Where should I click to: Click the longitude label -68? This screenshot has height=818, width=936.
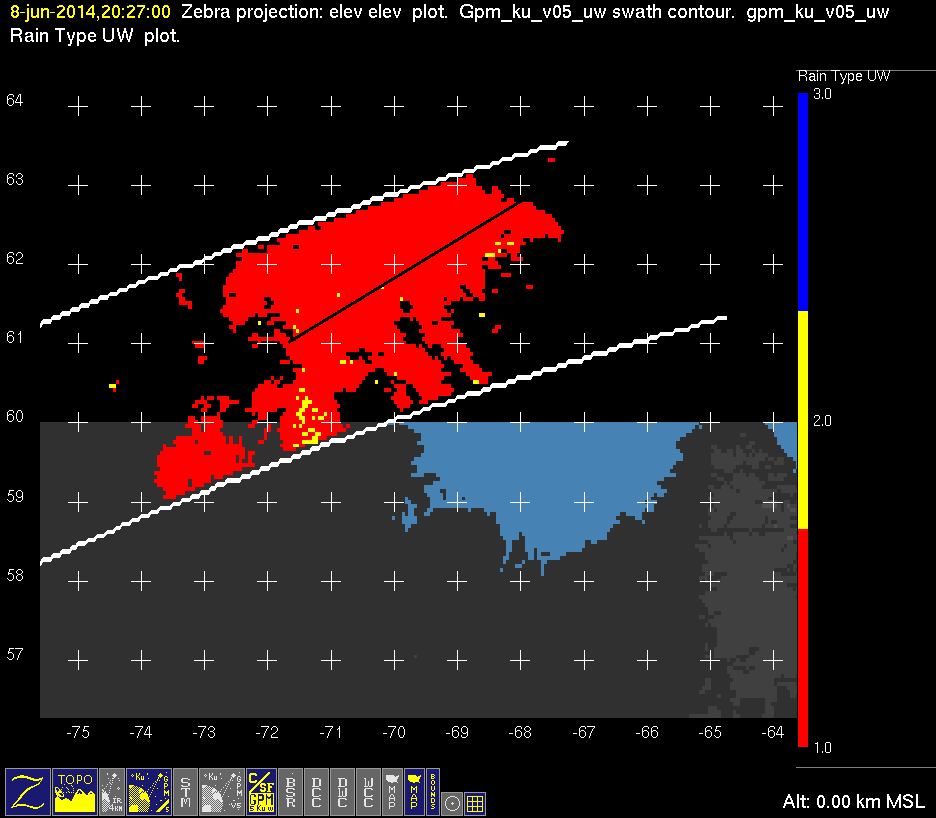519,733
